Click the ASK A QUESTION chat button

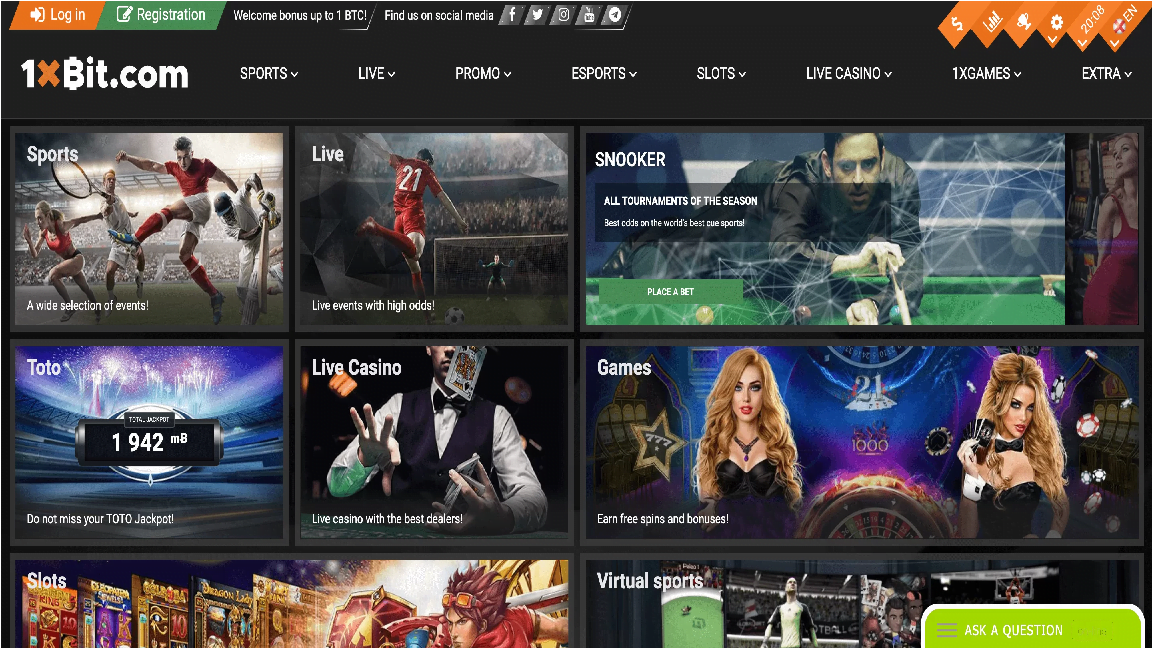[1032, 629]
